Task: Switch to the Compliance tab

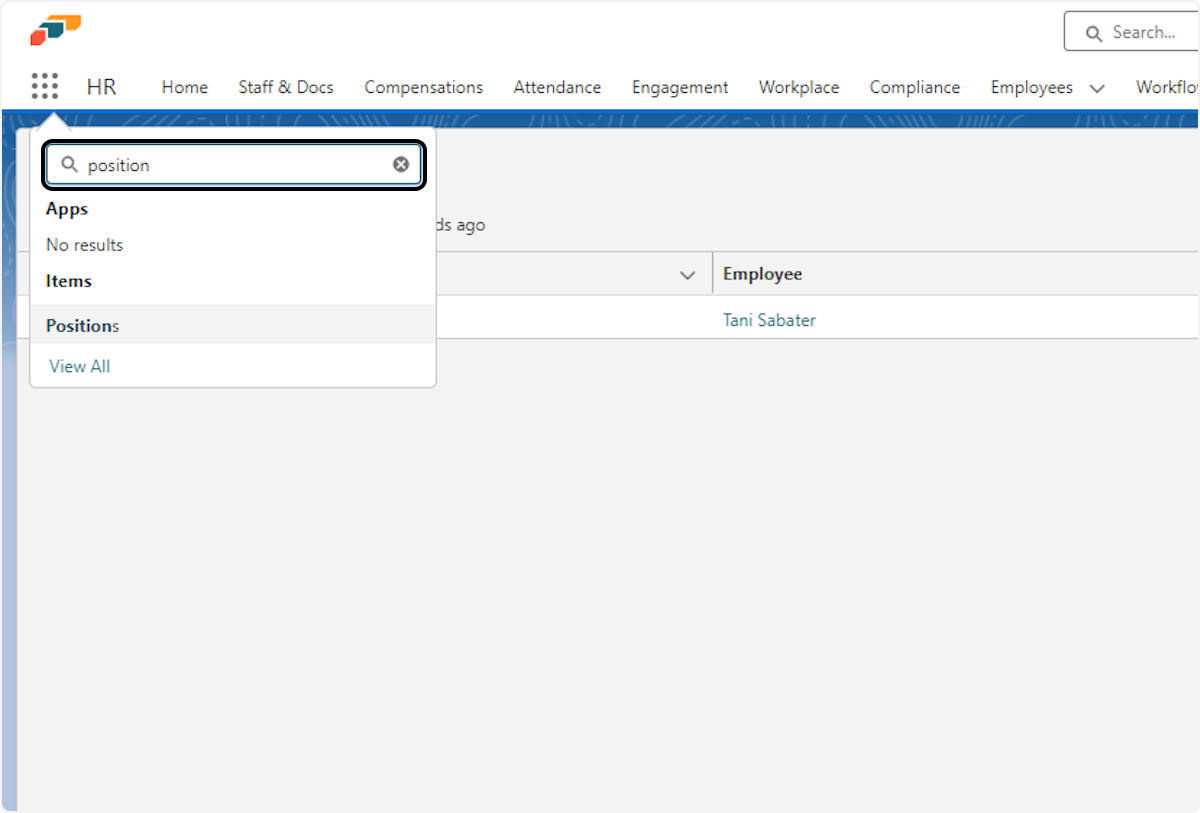Action: [914, 87]
